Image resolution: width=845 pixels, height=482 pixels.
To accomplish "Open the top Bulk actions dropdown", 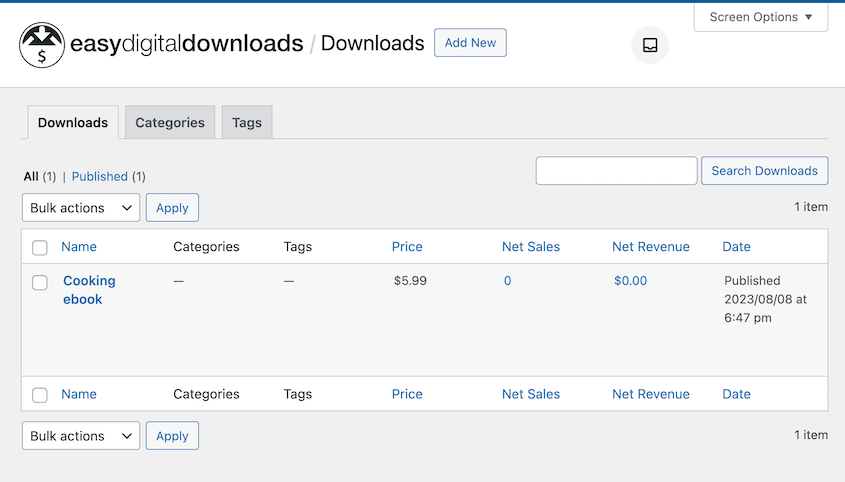I will coord(81,208).
